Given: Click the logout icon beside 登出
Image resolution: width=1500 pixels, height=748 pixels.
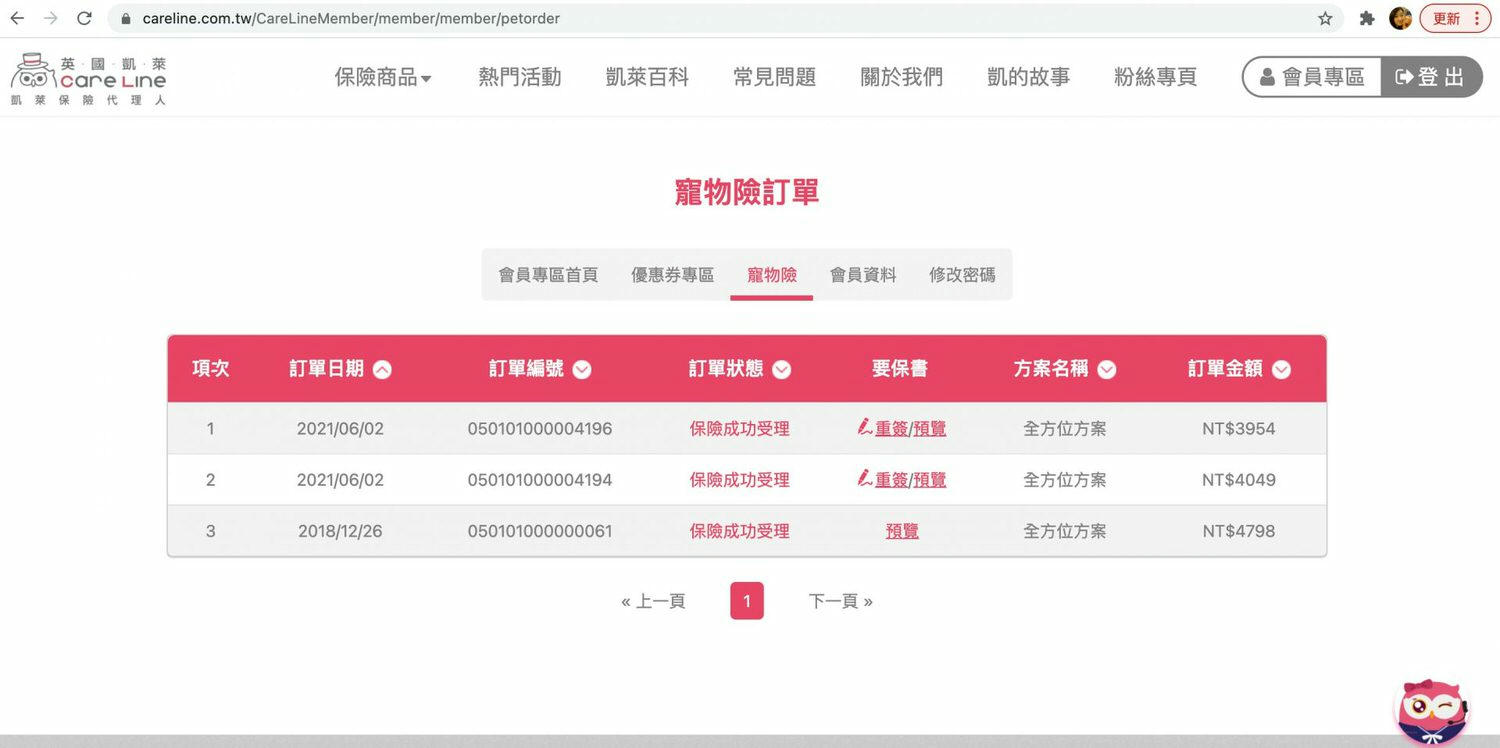Looking at the screenshot, I should 1405,76.
